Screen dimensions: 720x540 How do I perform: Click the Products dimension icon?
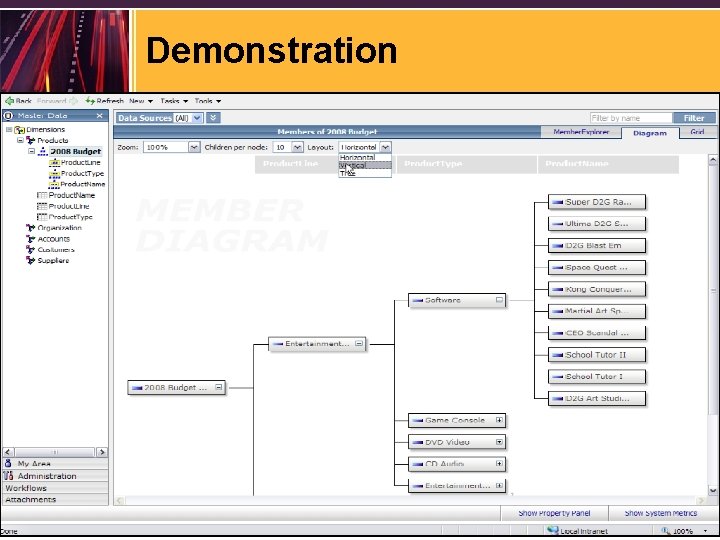pos(31,141)
